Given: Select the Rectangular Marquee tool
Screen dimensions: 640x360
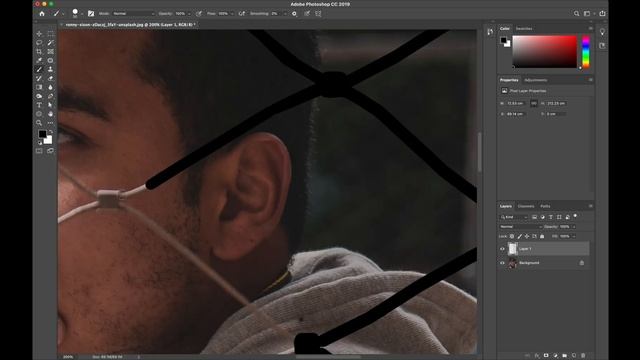Looking at the screenshot, I should tap(50, 33).
